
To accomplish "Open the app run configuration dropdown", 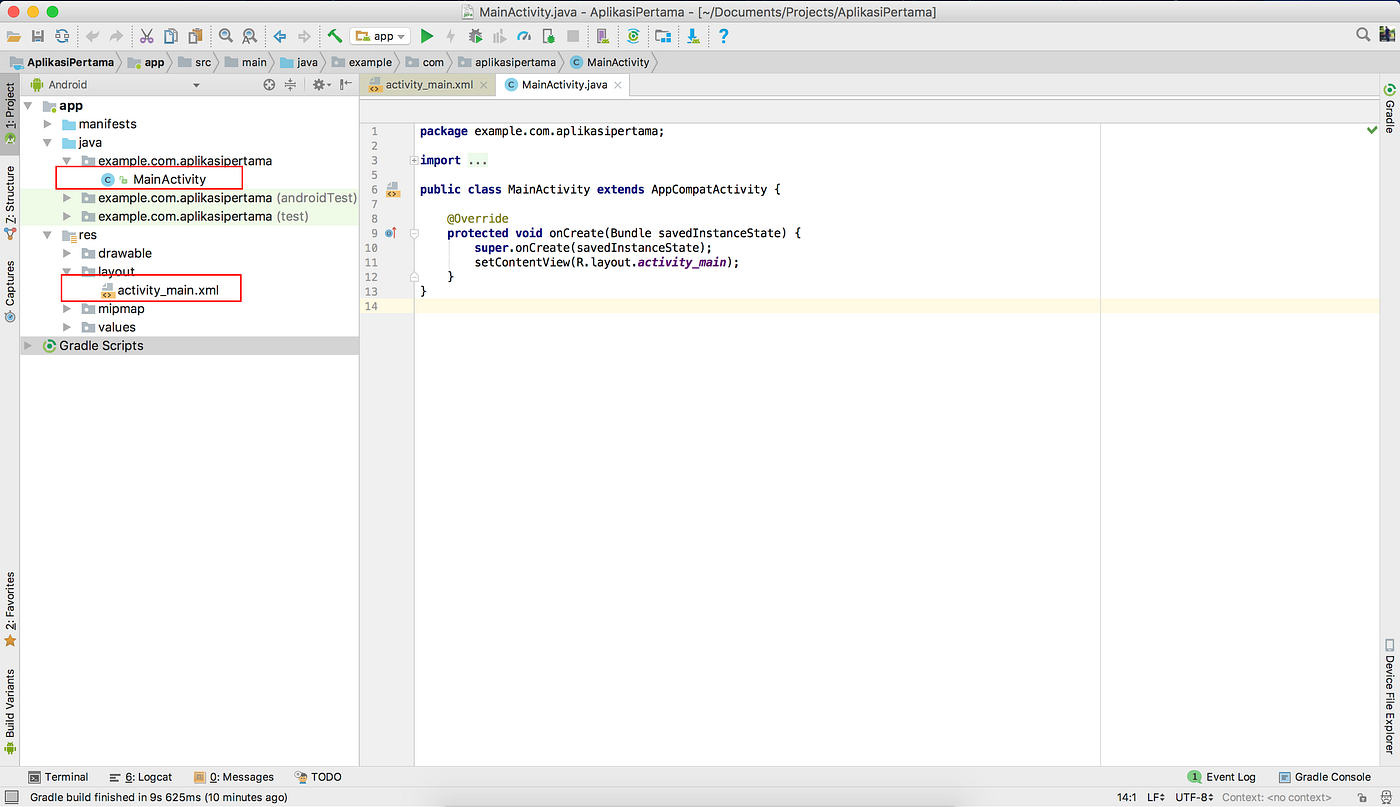I will [380, 35].
